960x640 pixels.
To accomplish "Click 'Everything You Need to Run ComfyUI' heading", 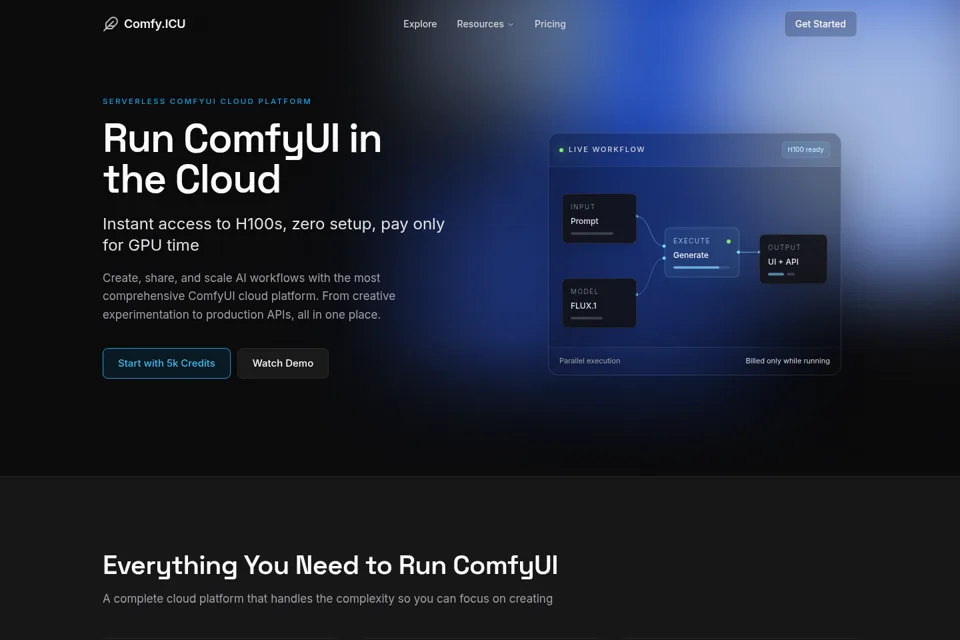I will (x=330, y=565).
